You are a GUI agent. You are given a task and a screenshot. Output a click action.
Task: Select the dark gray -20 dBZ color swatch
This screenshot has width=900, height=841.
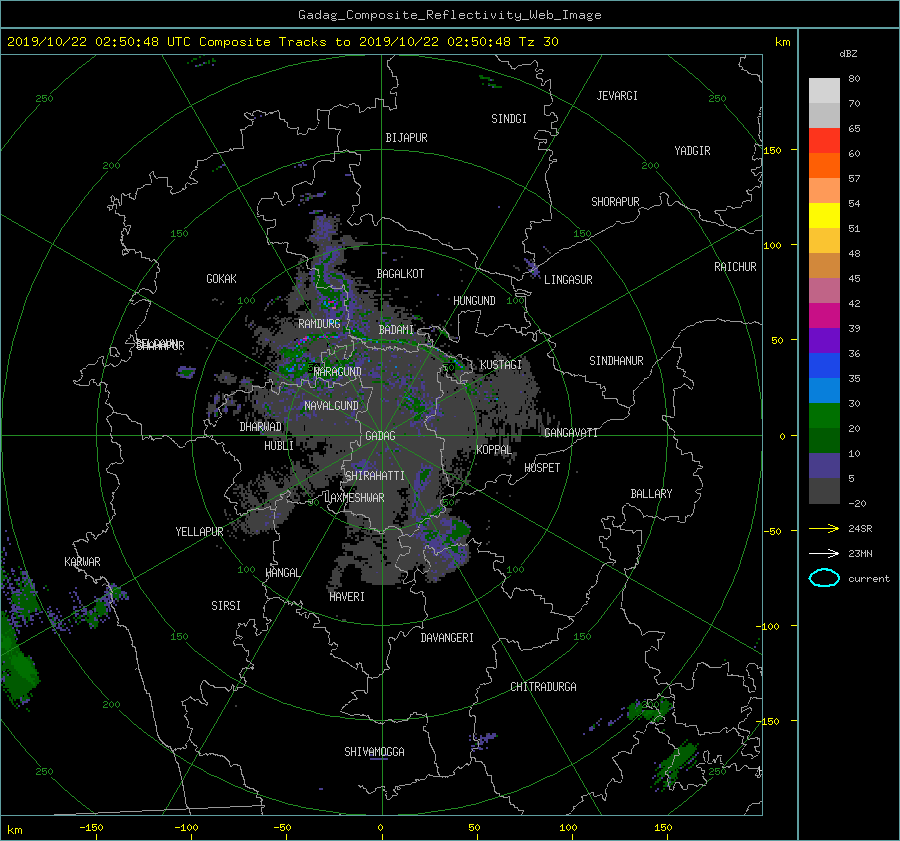click(824, 491)
